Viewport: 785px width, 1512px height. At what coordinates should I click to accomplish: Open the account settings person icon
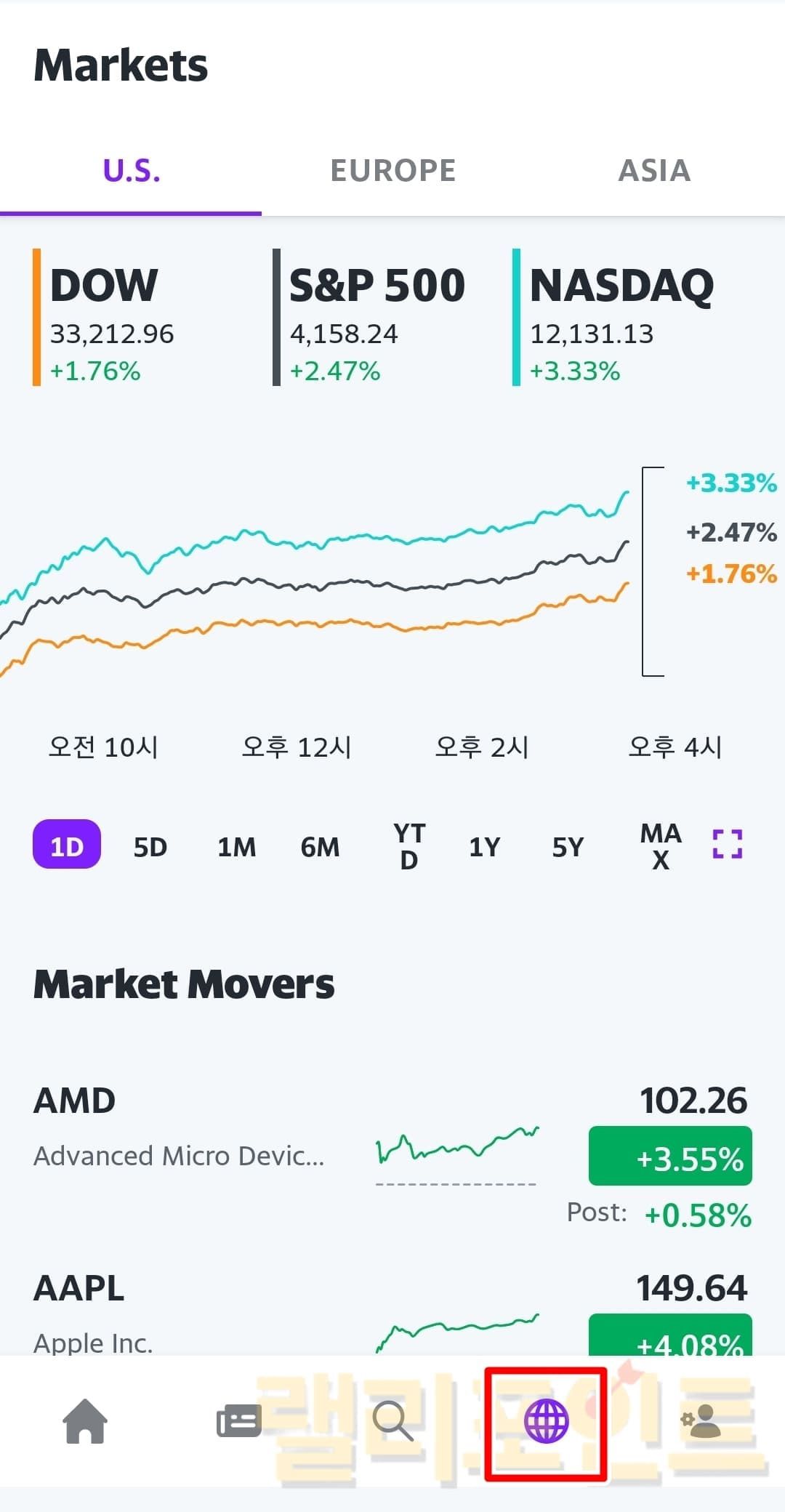[701, 1421]
